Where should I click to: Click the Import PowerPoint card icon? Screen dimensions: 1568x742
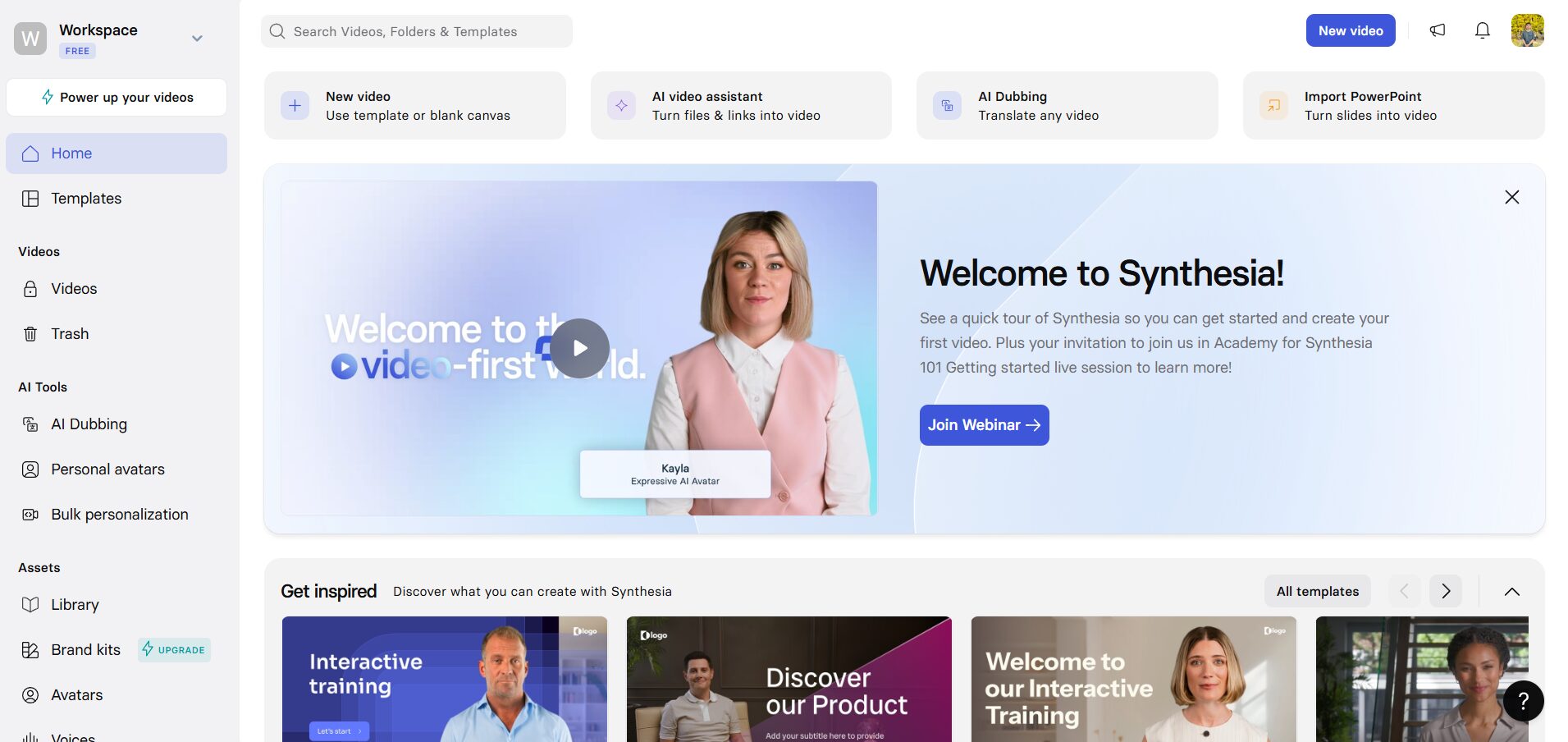1273,105
